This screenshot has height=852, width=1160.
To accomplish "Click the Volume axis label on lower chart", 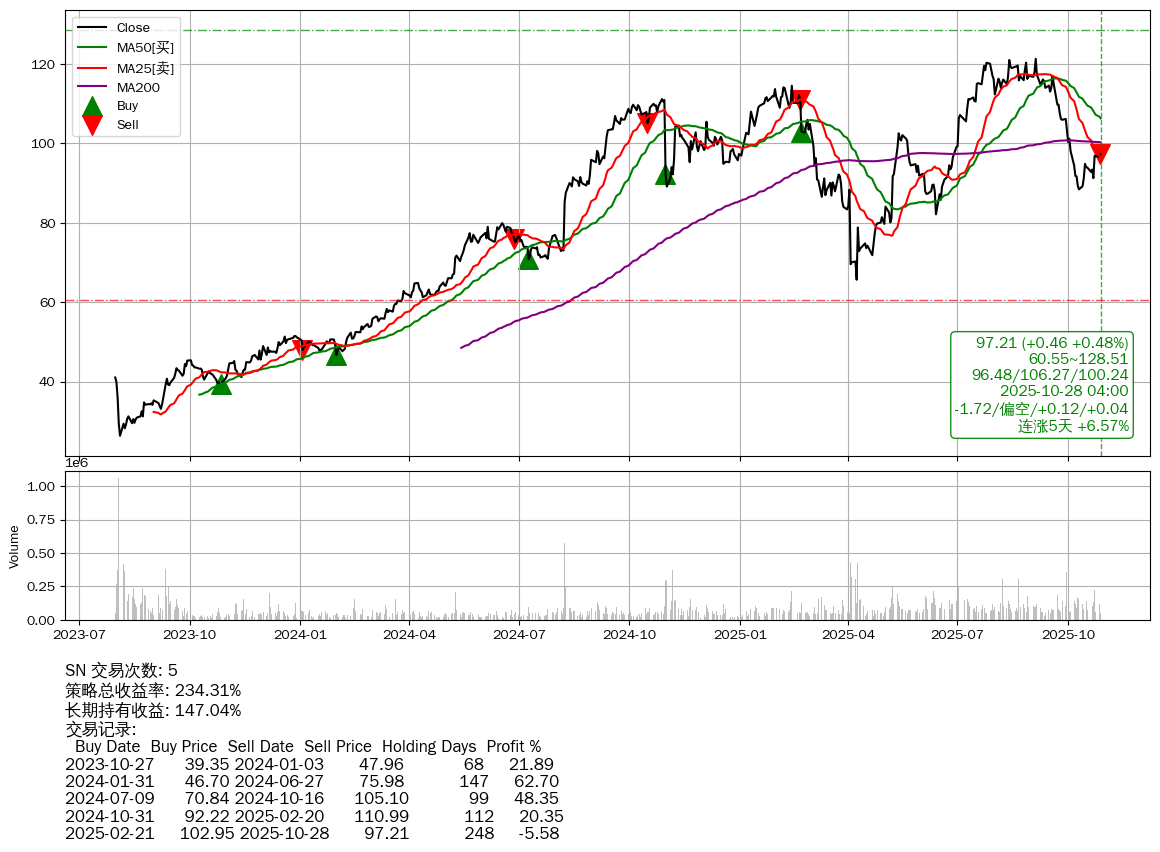I will [14, 546].
